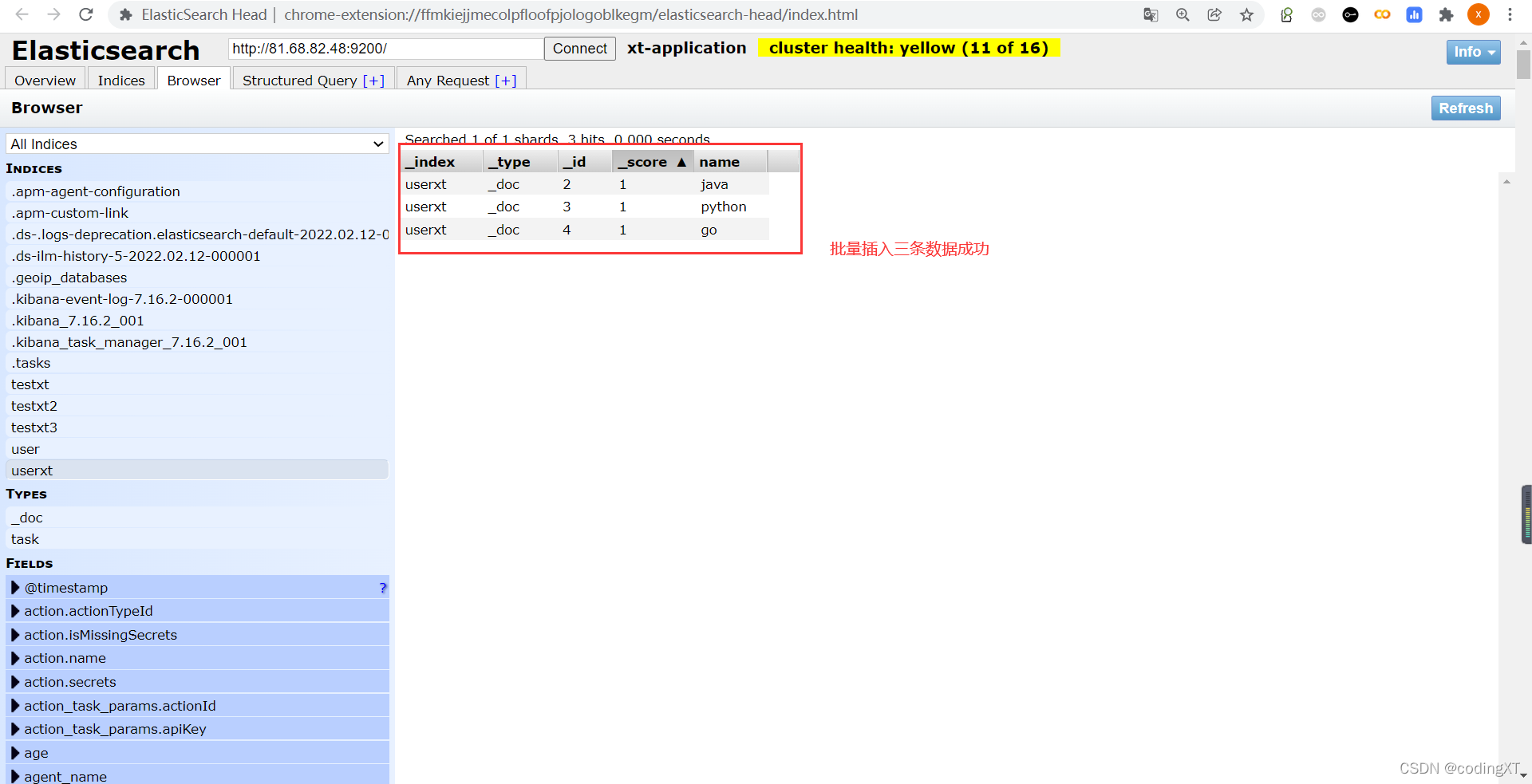Open the Structured Query tab
This screenshot has width=1532, height=784.
(x=314, y=80)
